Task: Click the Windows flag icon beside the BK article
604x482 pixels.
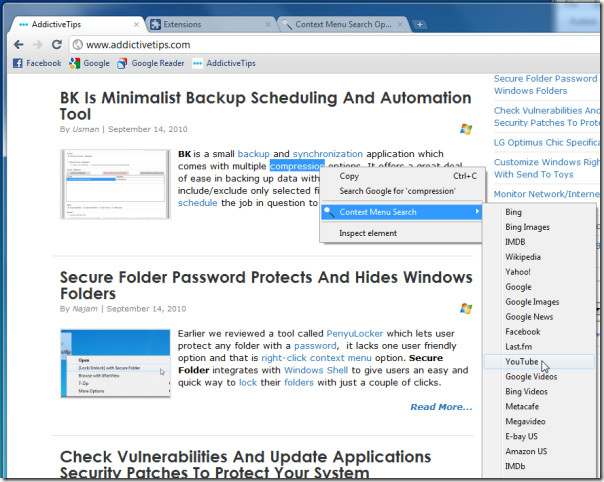Action: point(466,129)
